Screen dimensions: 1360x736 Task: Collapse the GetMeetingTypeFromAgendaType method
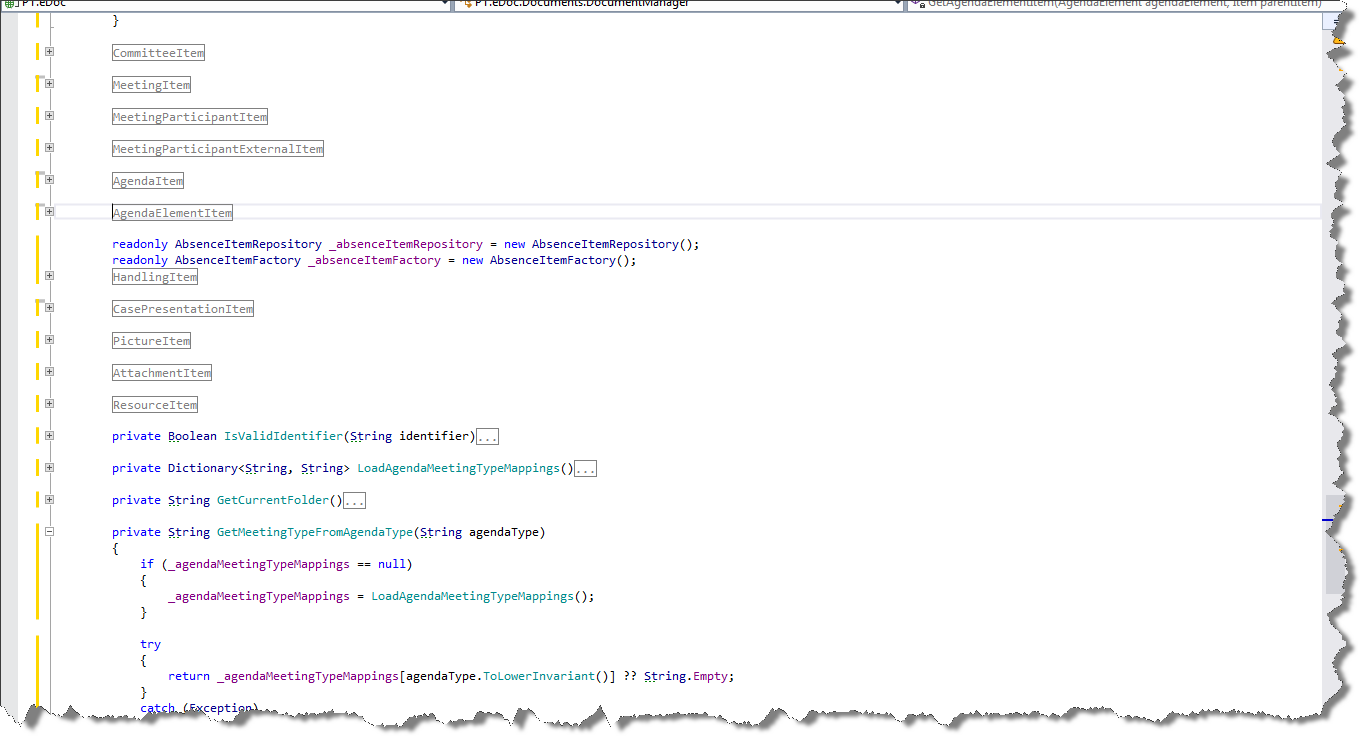point(49,532)
